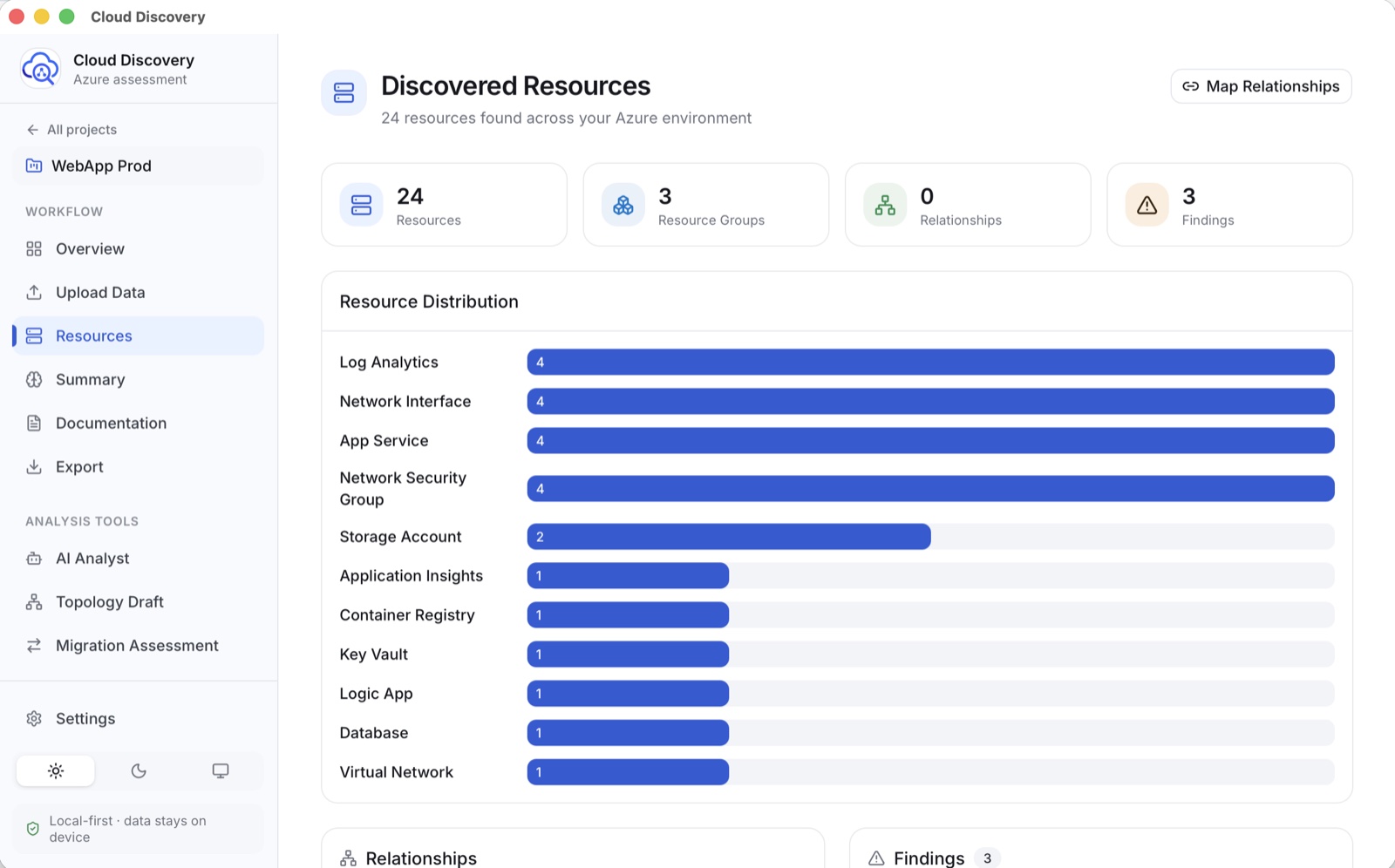The image size is (1395, 868).
Task: Click the Resources sidebar icon
Action: coord(34,336)
